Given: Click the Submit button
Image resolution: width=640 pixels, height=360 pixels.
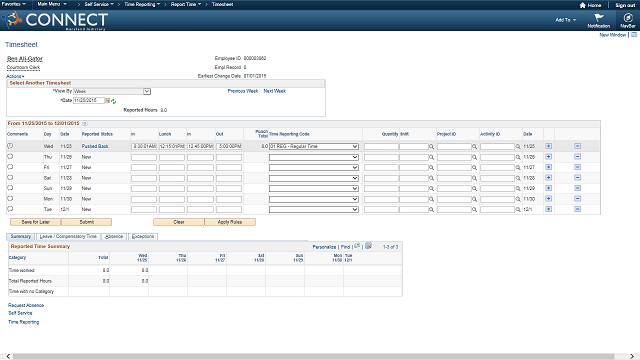Looking at the screenshot, I should pos(87,222).
